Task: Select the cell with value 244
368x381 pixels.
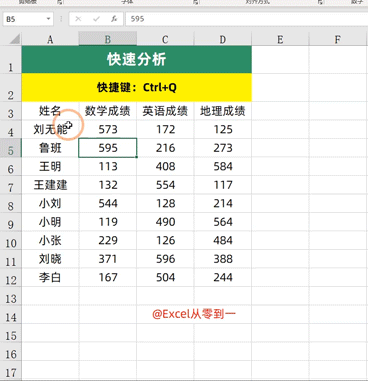Action: [223, 277]
